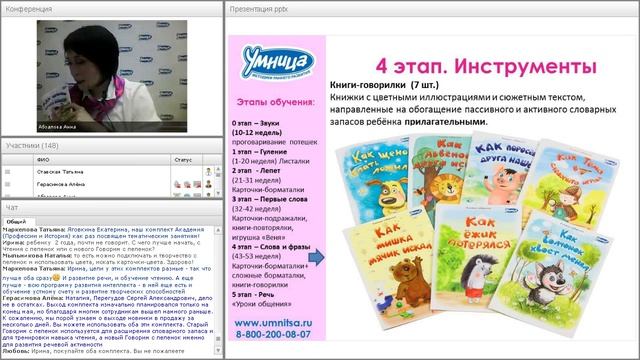640x360 pixels.
Task: Click the chat scrollbar down arrow
Action: (x=218, y=350)
